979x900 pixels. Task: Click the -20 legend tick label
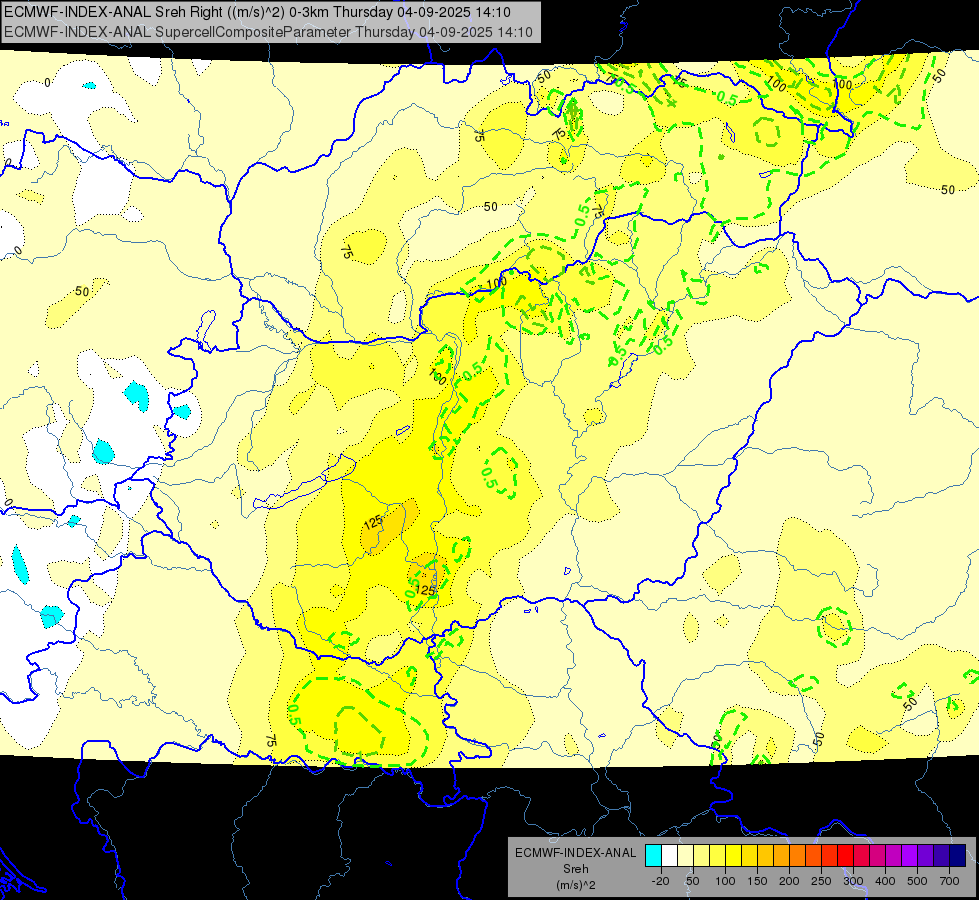pyautogui.click(x=661, y=881)
